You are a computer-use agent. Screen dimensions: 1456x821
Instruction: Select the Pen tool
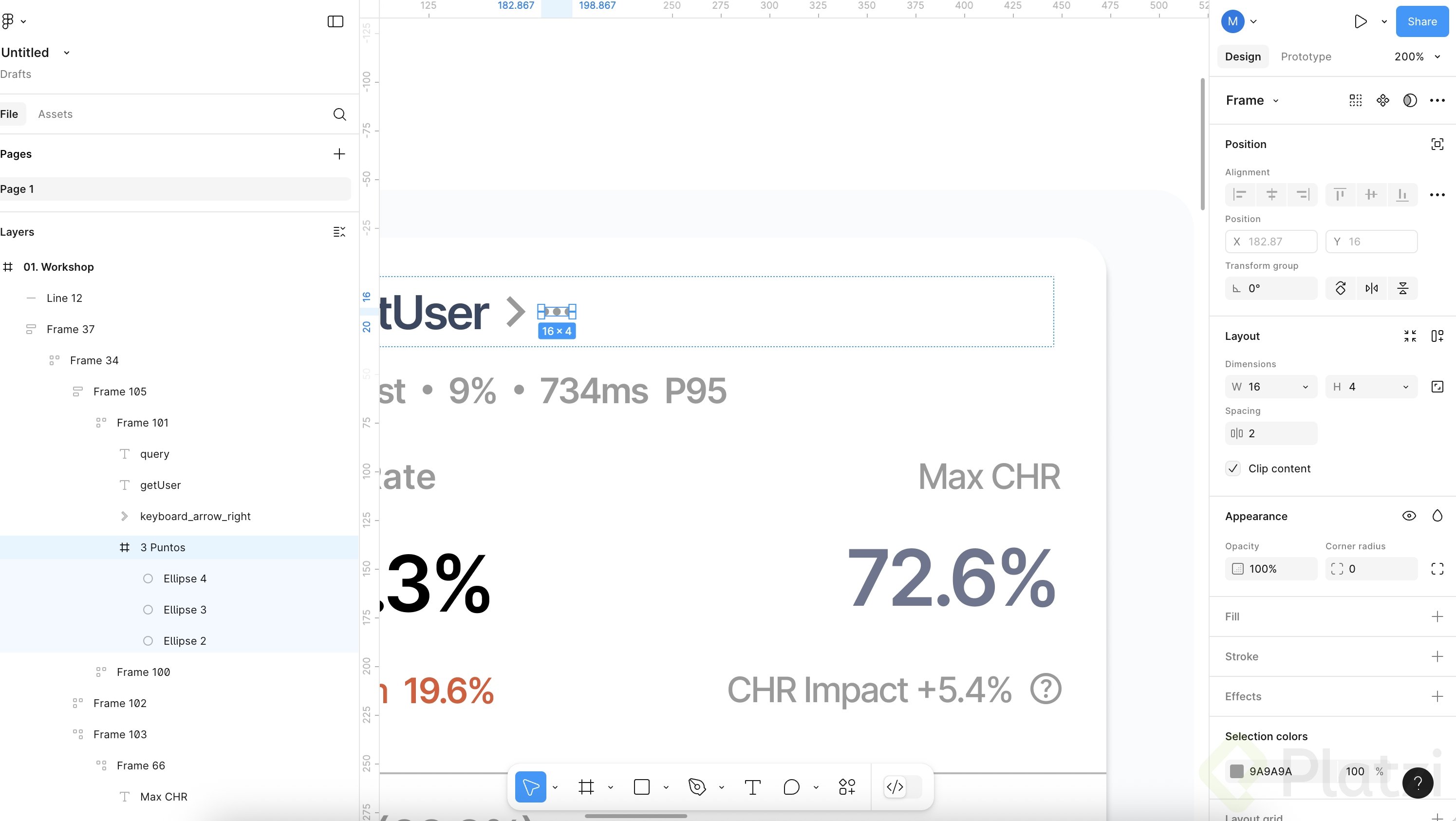pos(697,786)
